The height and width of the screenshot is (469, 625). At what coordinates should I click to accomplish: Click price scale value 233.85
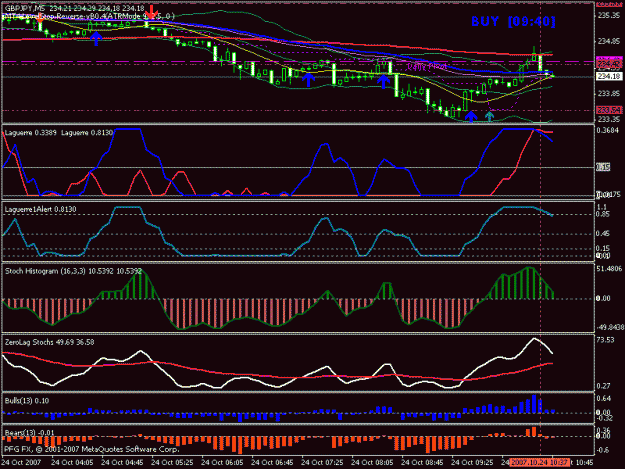pyautogui.click(x=609, y=93)
